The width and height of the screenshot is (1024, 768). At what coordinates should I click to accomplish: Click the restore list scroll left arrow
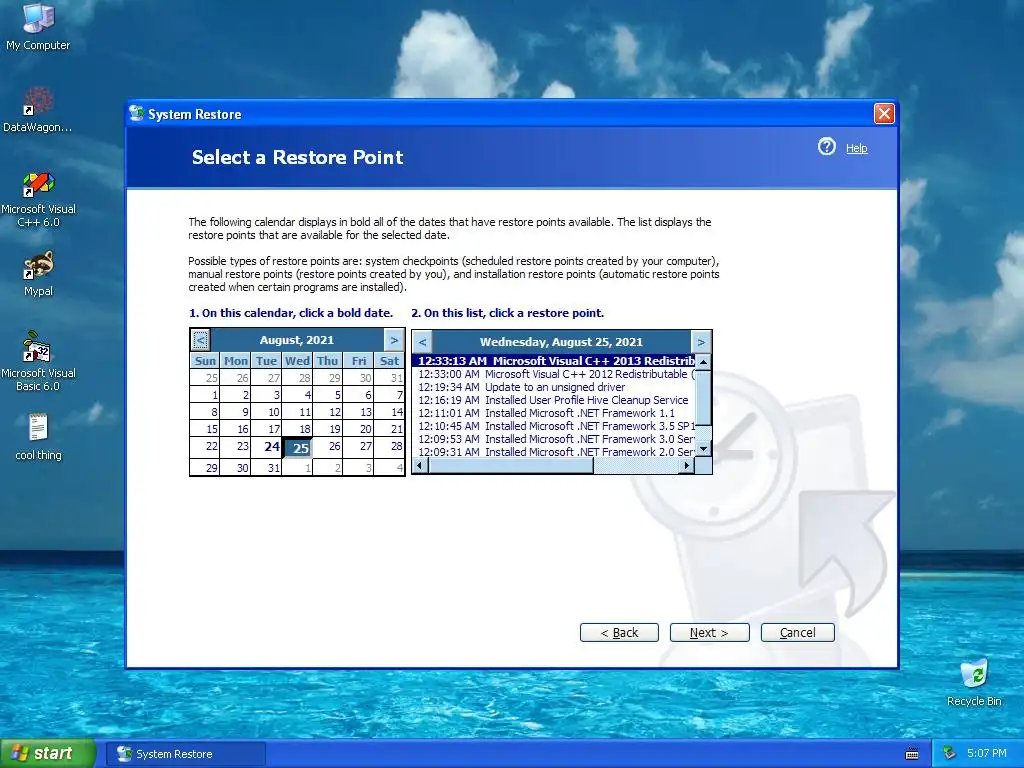420,465
